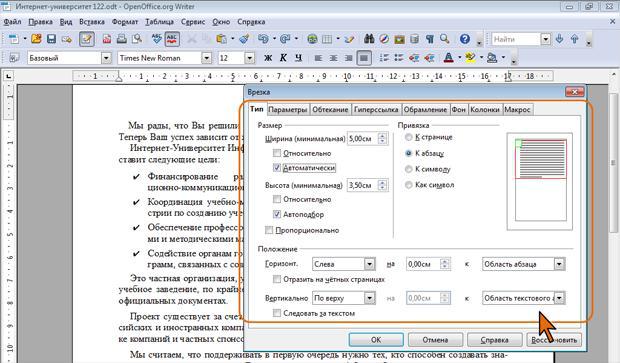Select the Format Paintbrush icon
Viewport: 620px width, 363px height.
pos(244,39)
